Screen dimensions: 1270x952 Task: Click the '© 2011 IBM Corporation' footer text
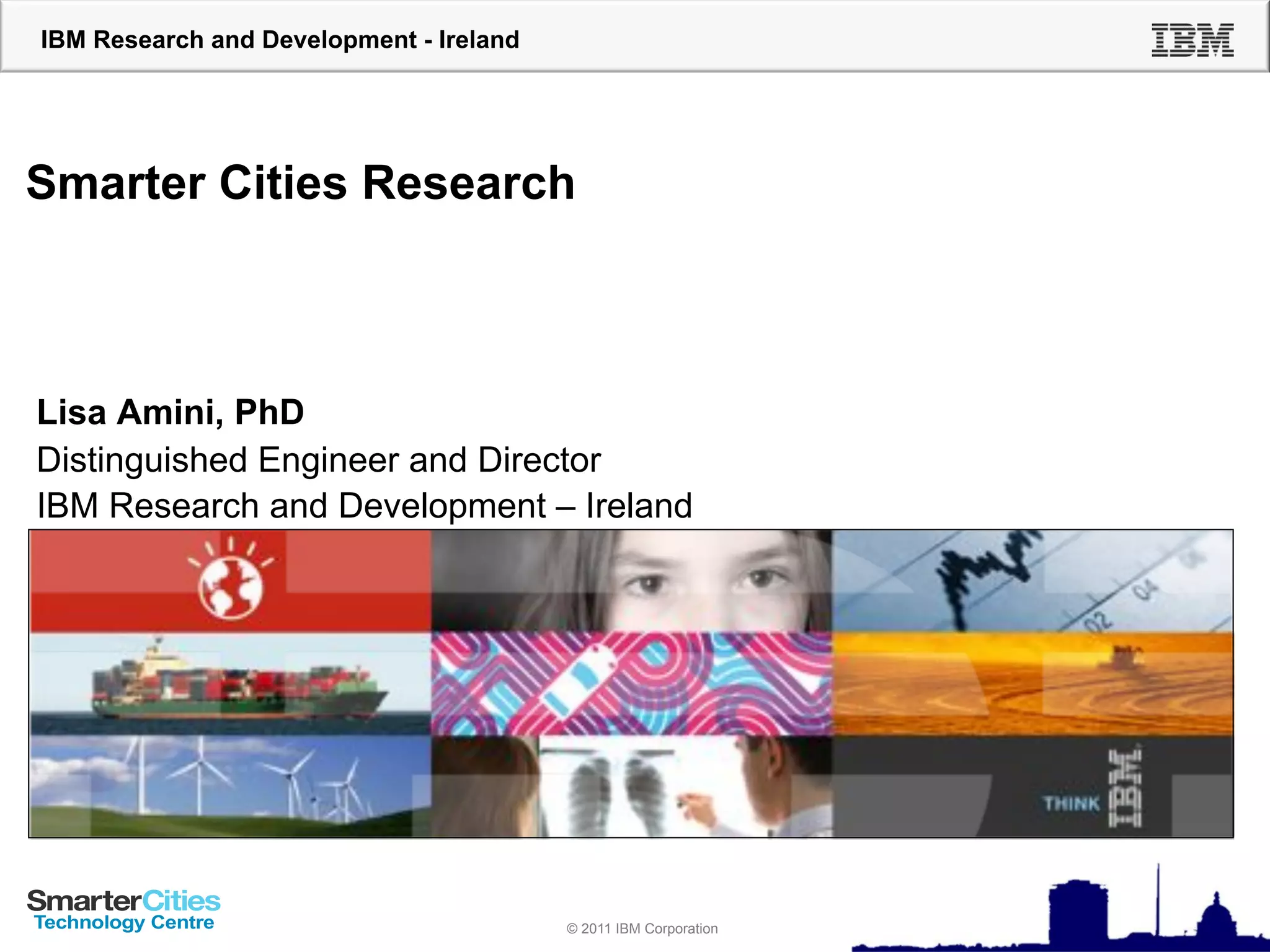coord(642,928)
